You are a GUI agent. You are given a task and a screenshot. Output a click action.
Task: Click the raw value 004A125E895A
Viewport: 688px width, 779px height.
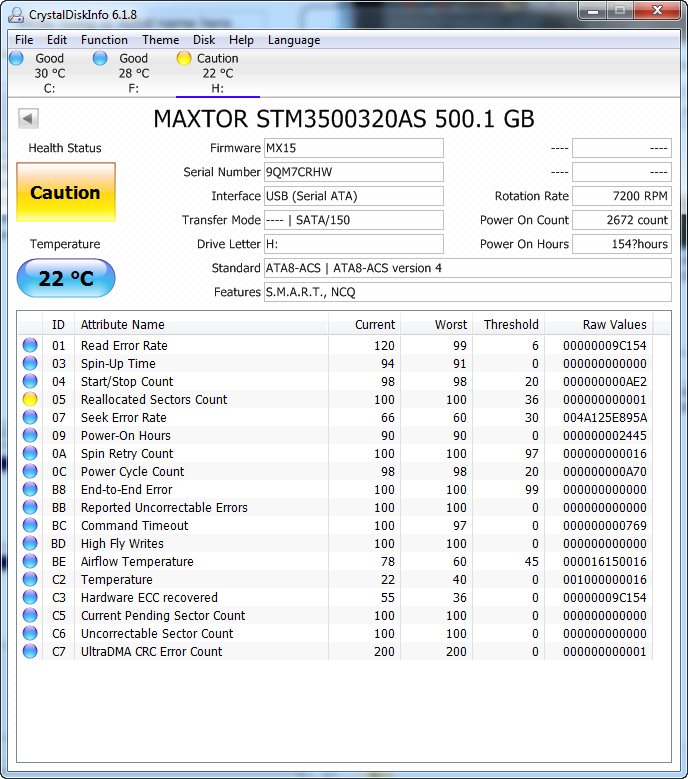pyautogui.click(x=605, y=417)
